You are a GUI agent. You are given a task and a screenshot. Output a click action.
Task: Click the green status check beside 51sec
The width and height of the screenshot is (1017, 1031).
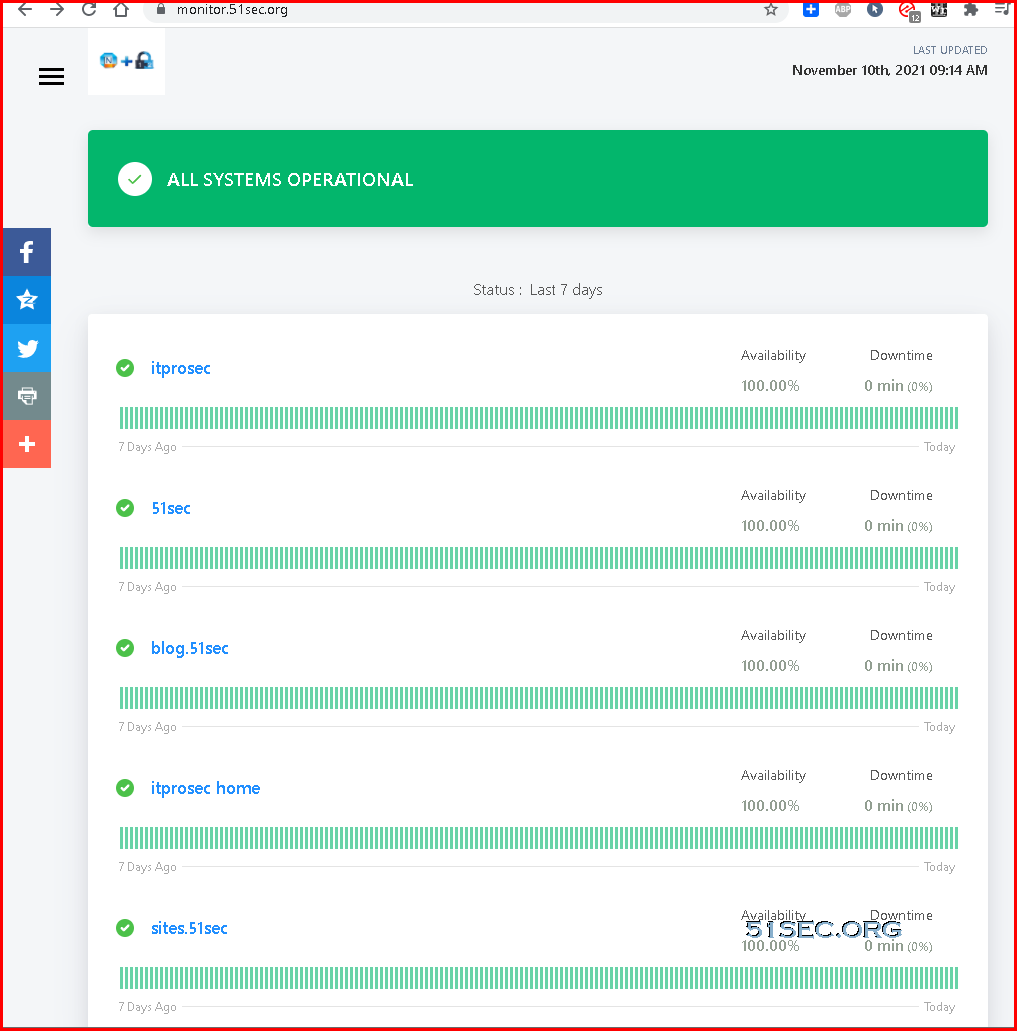[x=125, y=508]
